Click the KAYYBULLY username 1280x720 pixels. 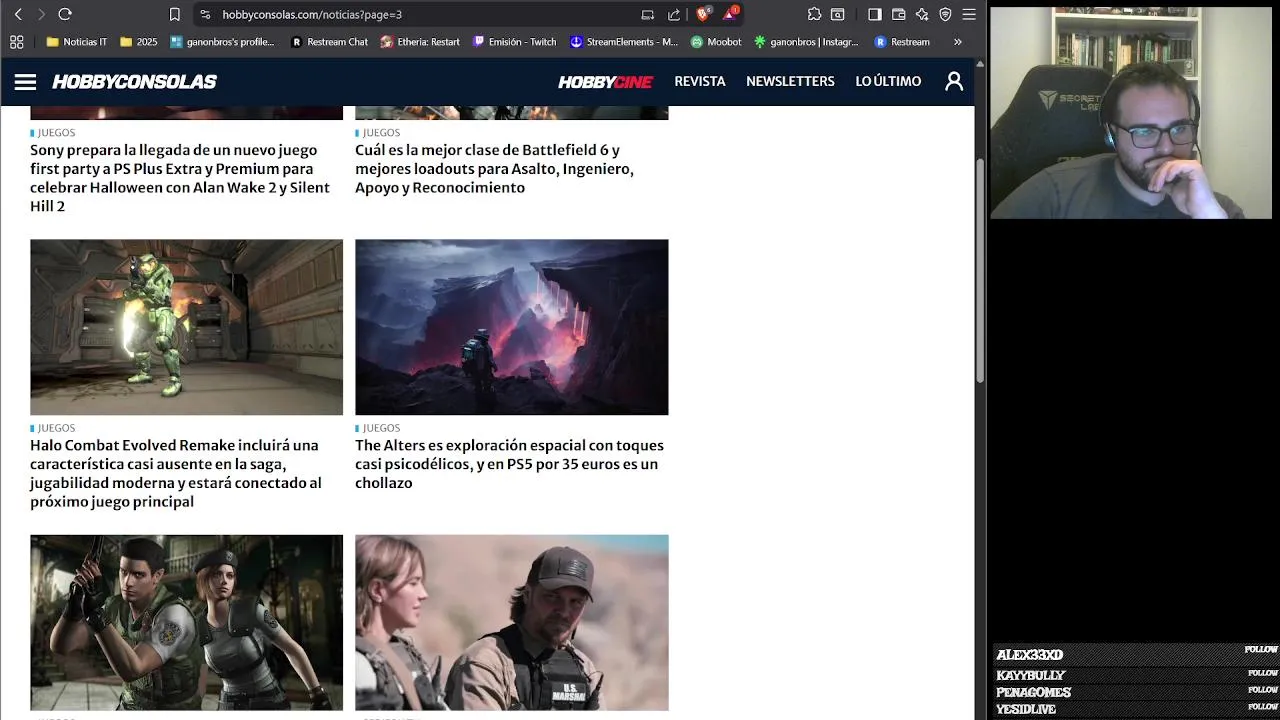1031,676
